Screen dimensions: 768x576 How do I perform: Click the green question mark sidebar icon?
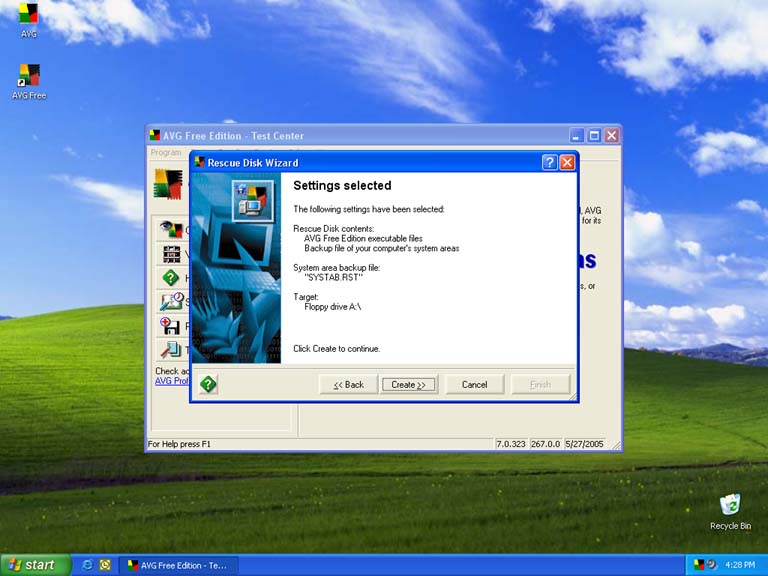point(170,278)
